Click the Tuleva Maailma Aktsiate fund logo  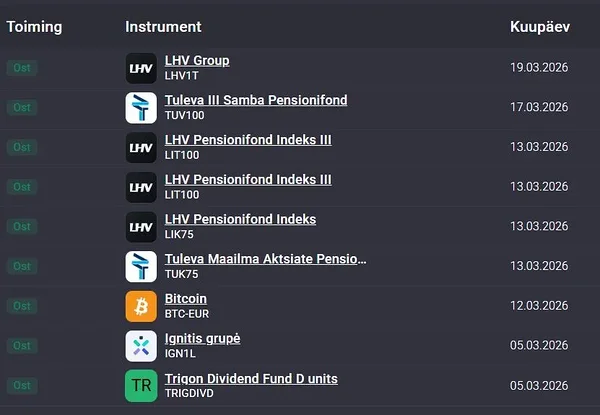[141, 267]
